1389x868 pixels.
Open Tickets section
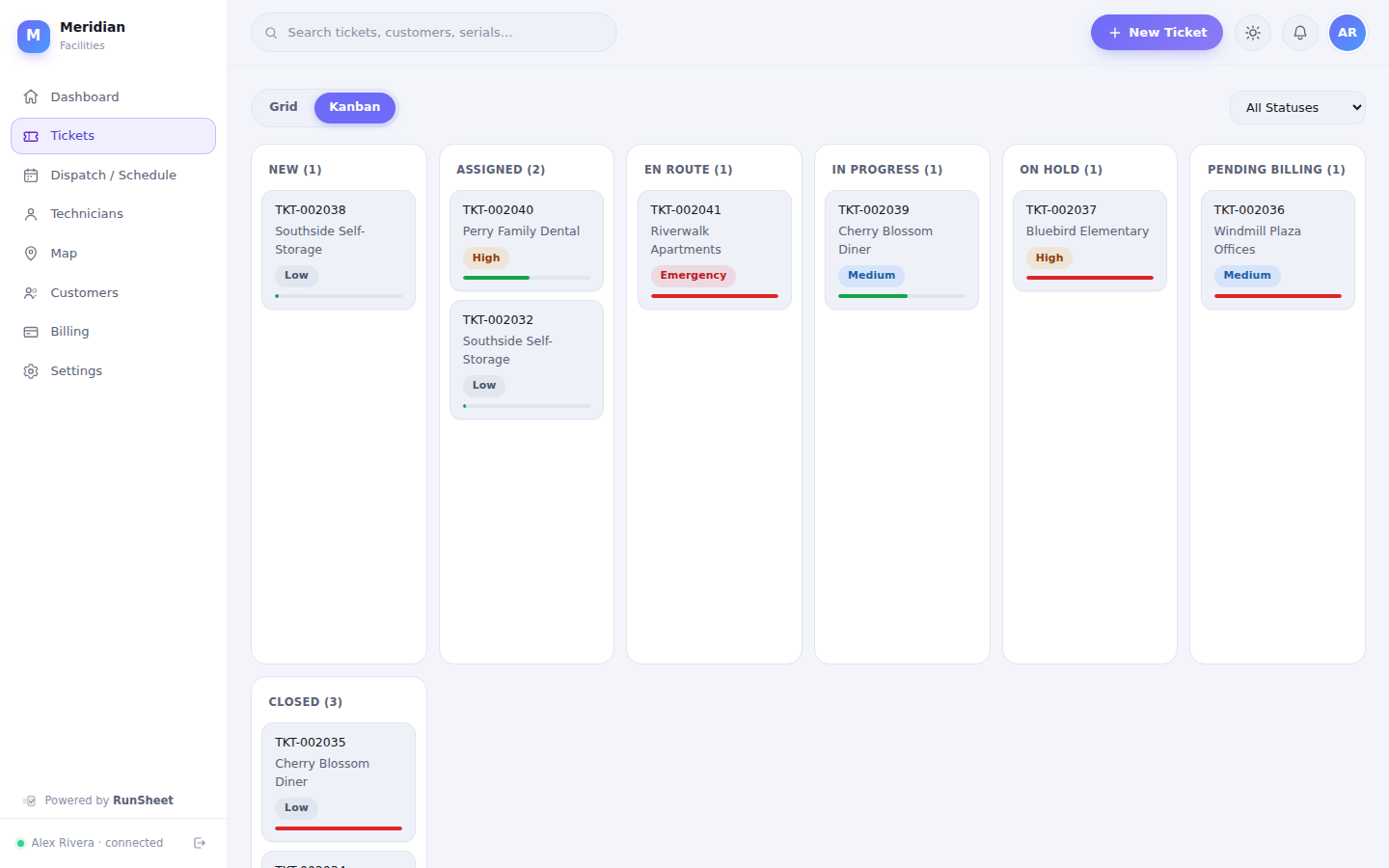pyautogui.click(x=113, y=136)
